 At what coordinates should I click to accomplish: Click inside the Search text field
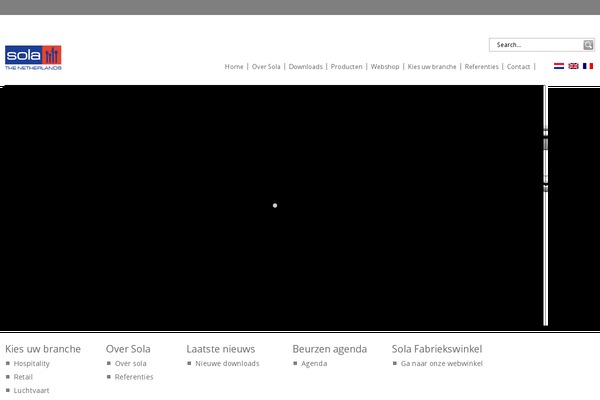click(x=536, y=45)
